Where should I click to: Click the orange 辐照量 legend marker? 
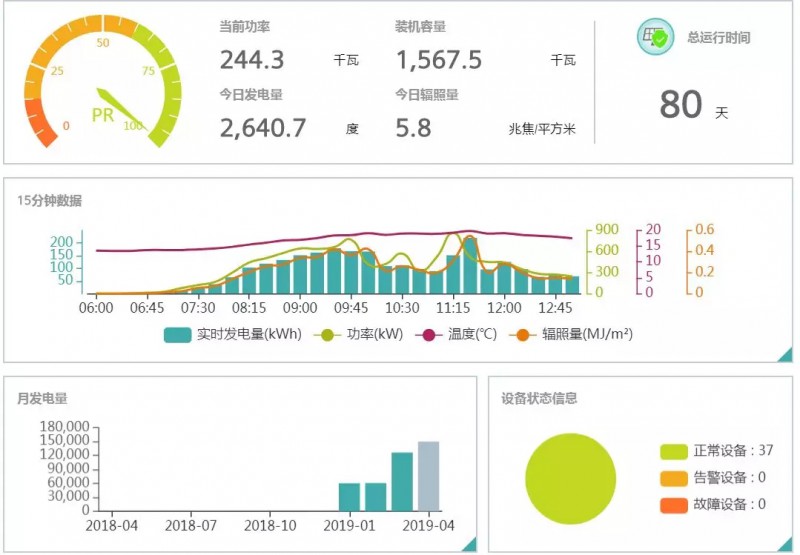(x=523, y=335)
